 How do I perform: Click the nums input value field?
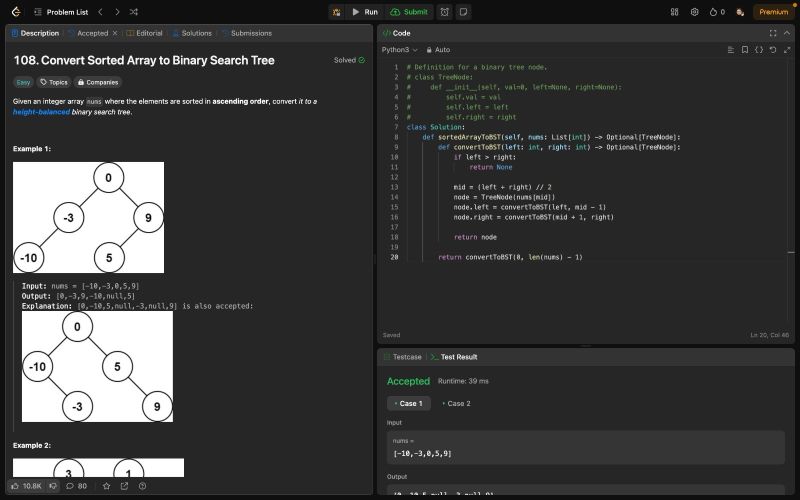[586, 447]
